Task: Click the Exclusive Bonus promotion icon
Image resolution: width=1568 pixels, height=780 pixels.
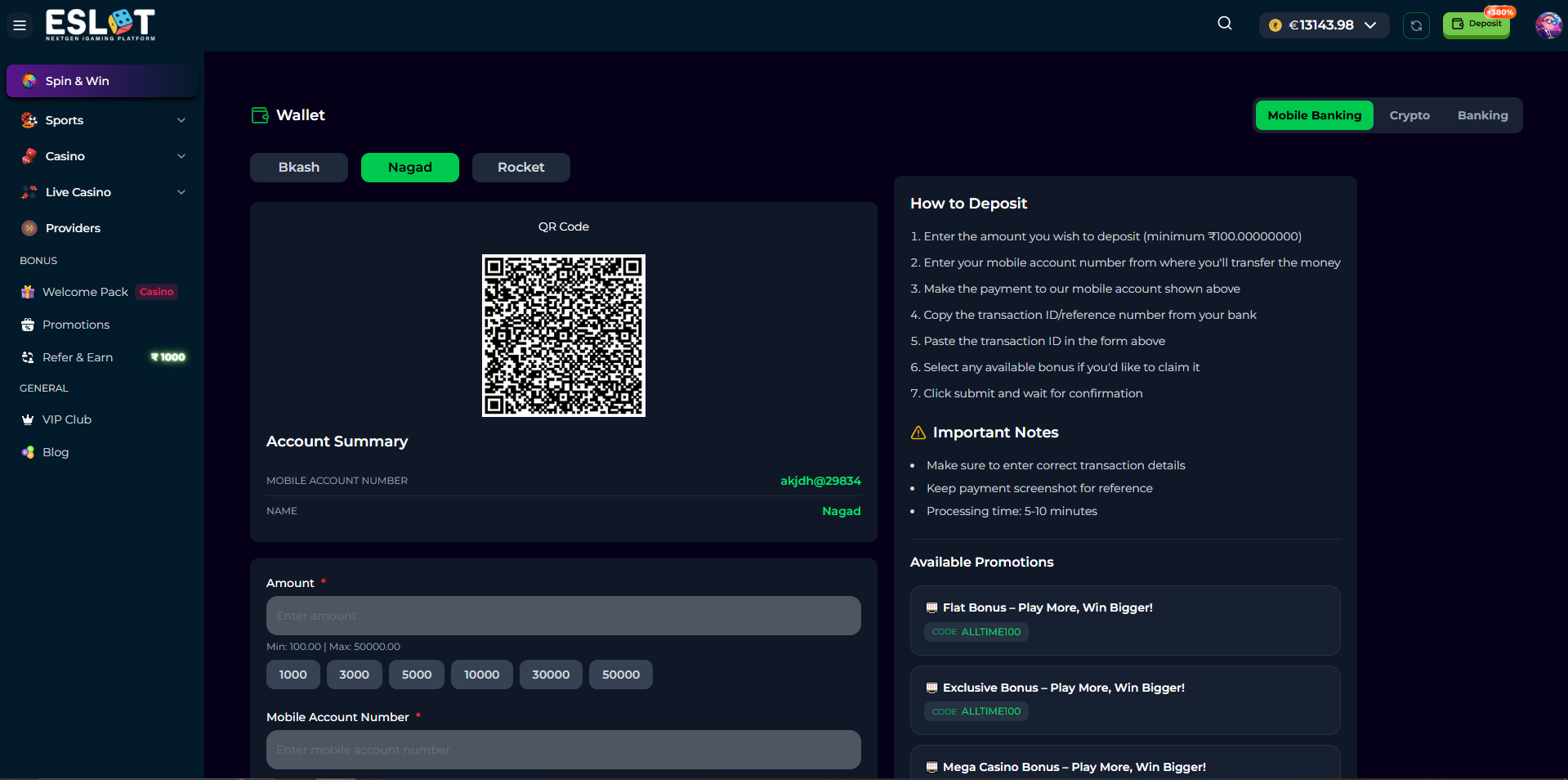Action: (931, 688)
